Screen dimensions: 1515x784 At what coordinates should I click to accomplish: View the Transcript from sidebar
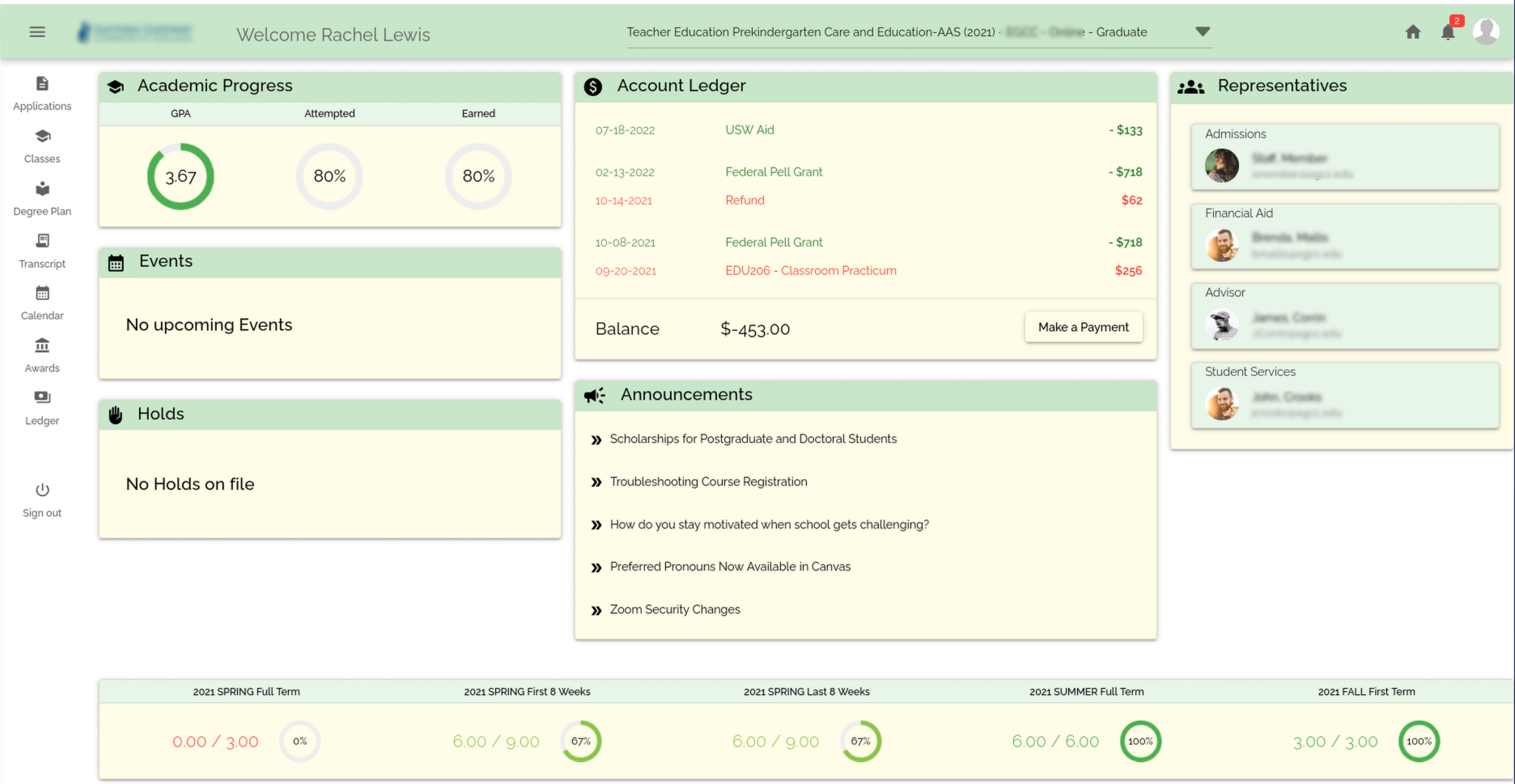pos(42,251)
